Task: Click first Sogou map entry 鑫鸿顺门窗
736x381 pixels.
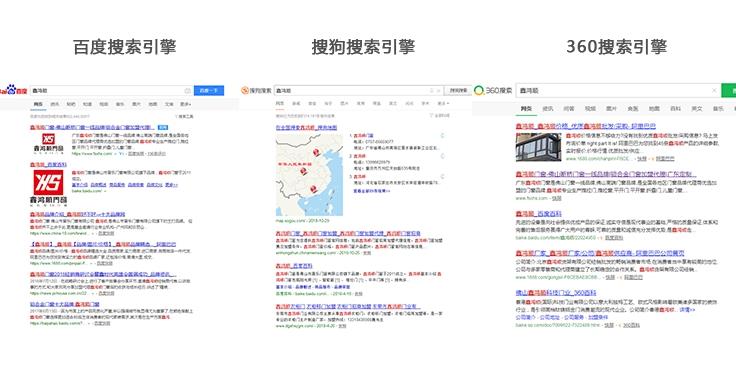Action: pyautogui.click(x=363, y=136)
